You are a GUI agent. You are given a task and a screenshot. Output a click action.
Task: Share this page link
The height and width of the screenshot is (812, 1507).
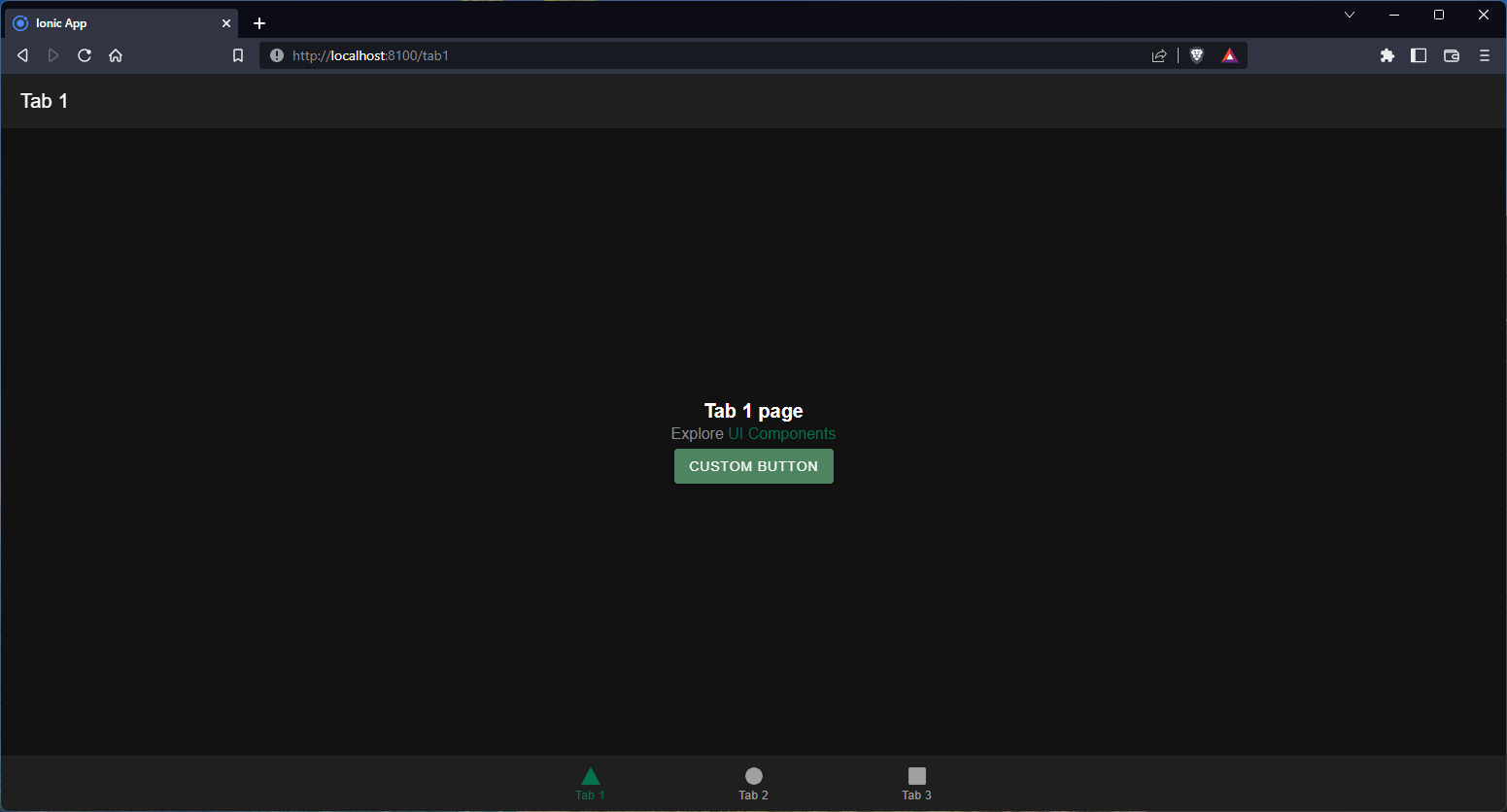coord(1159,55)
